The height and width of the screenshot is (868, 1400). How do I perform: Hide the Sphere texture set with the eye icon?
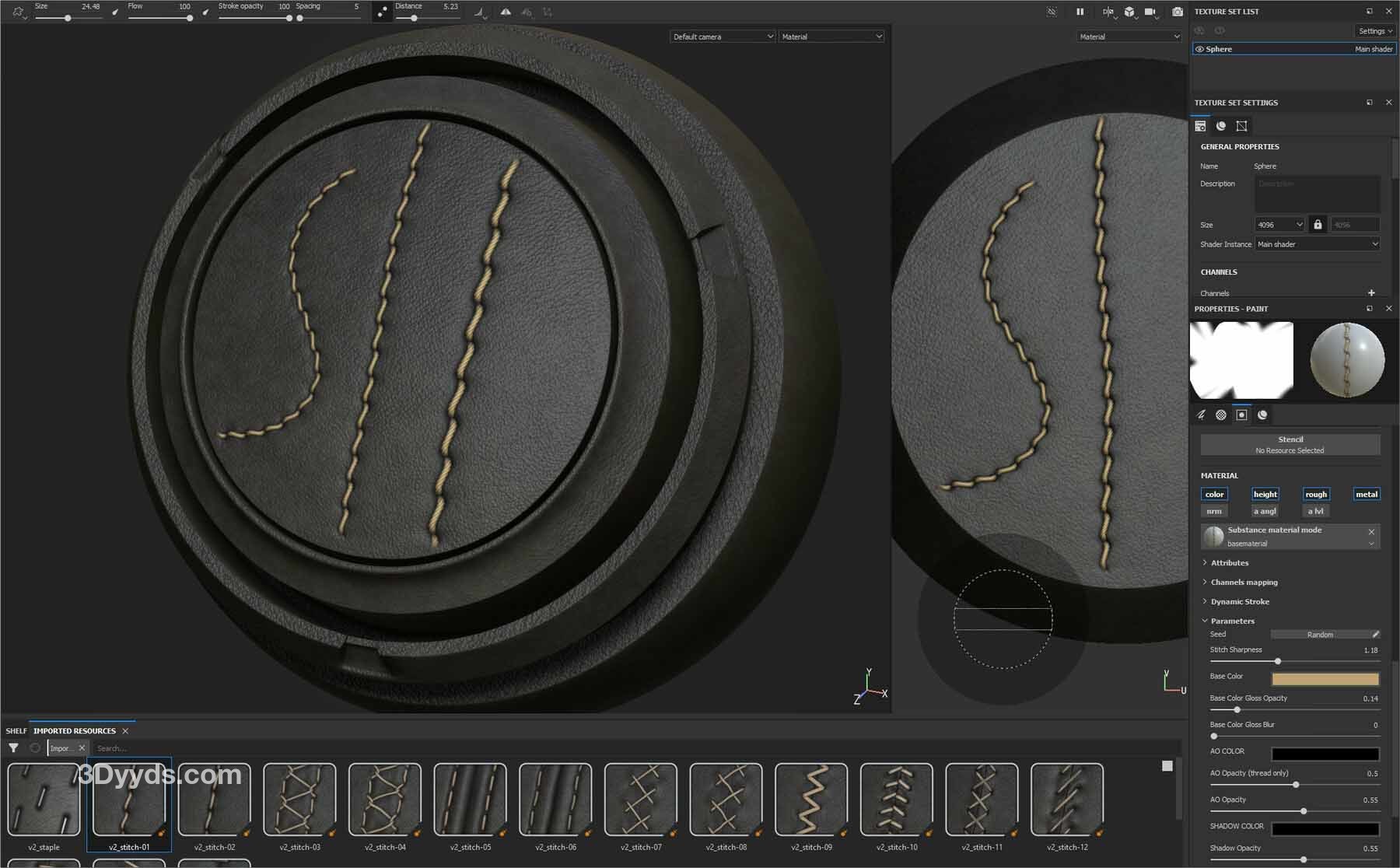[1199, 49]
